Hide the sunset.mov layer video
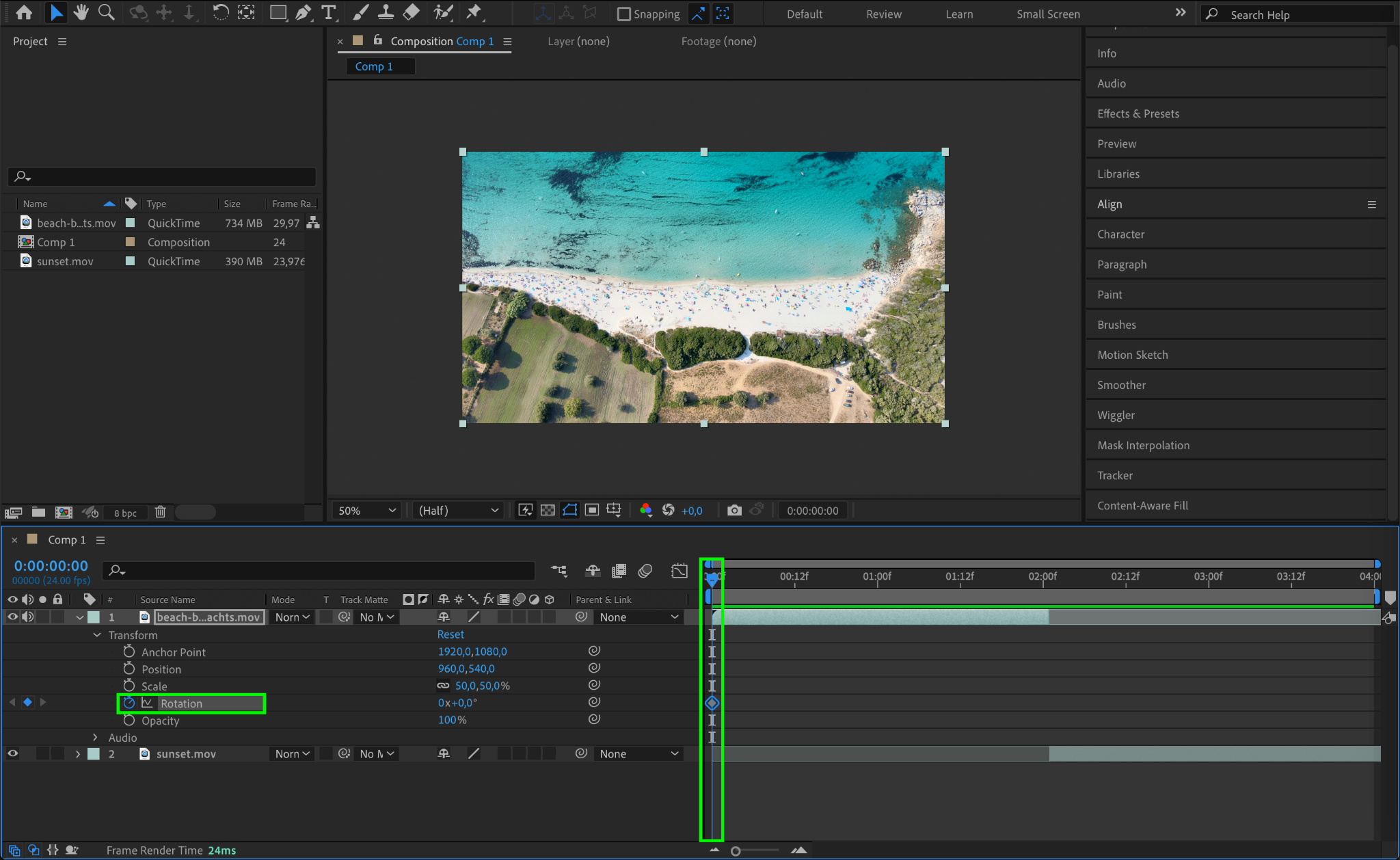Screen dimensions: 1400x860 12,753
